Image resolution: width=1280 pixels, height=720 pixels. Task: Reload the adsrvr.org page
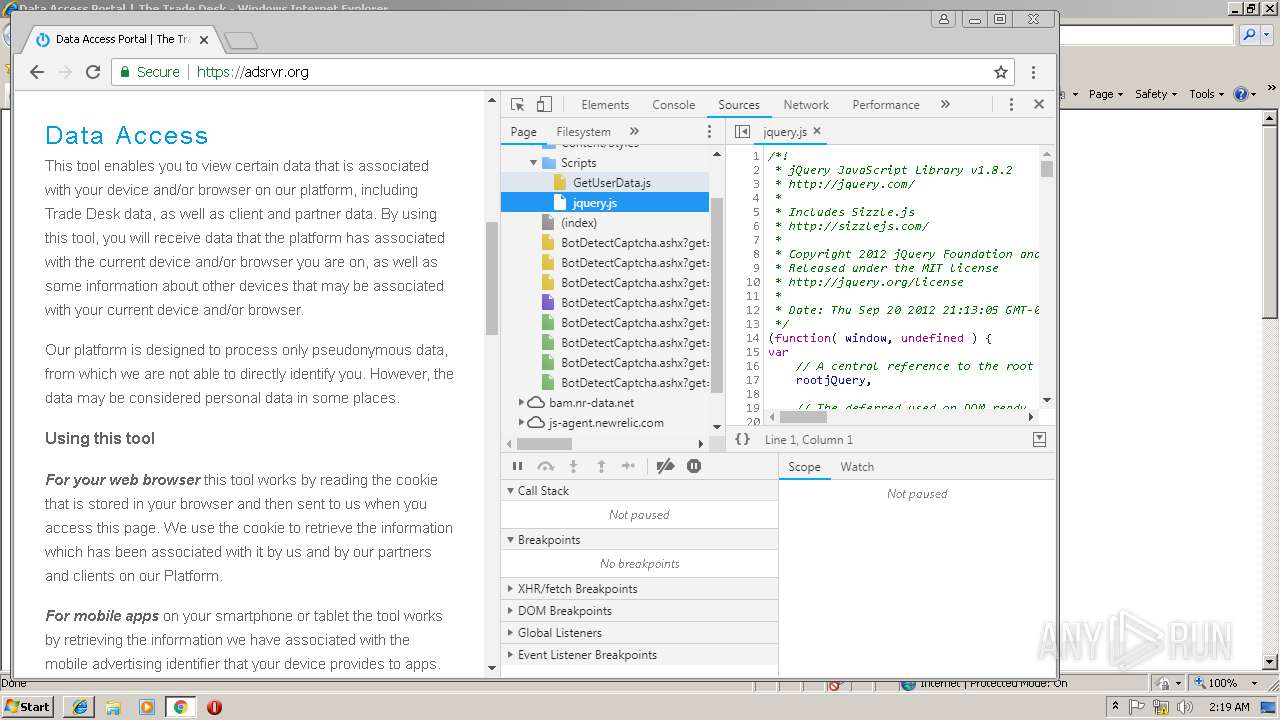[93, 72]
